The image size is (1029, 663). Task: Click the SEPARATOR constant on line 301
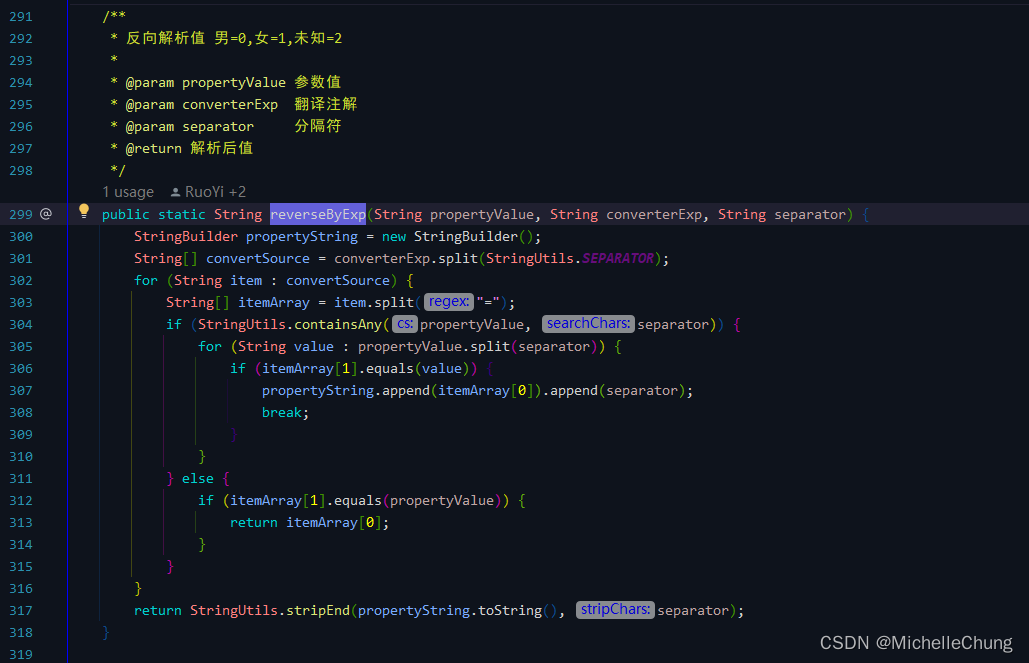pos(618,258)
